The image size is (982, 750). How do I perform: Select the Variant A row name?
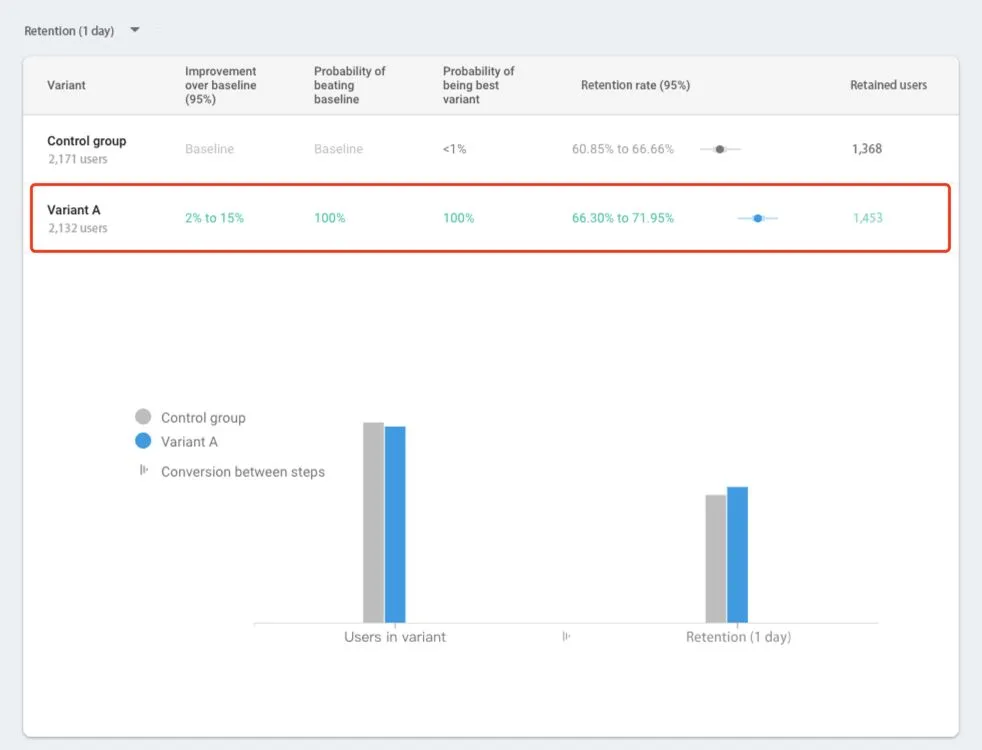pyautogui.click(x=74, y=211)
